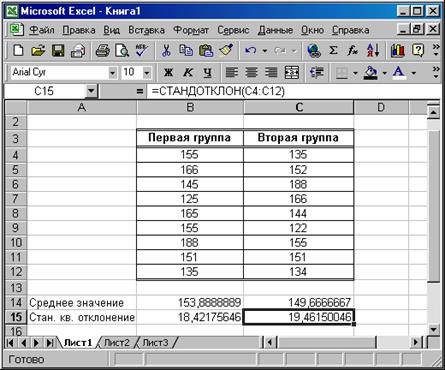Click the indent icon
The image size is (445, 370).
tap(316, 72)
